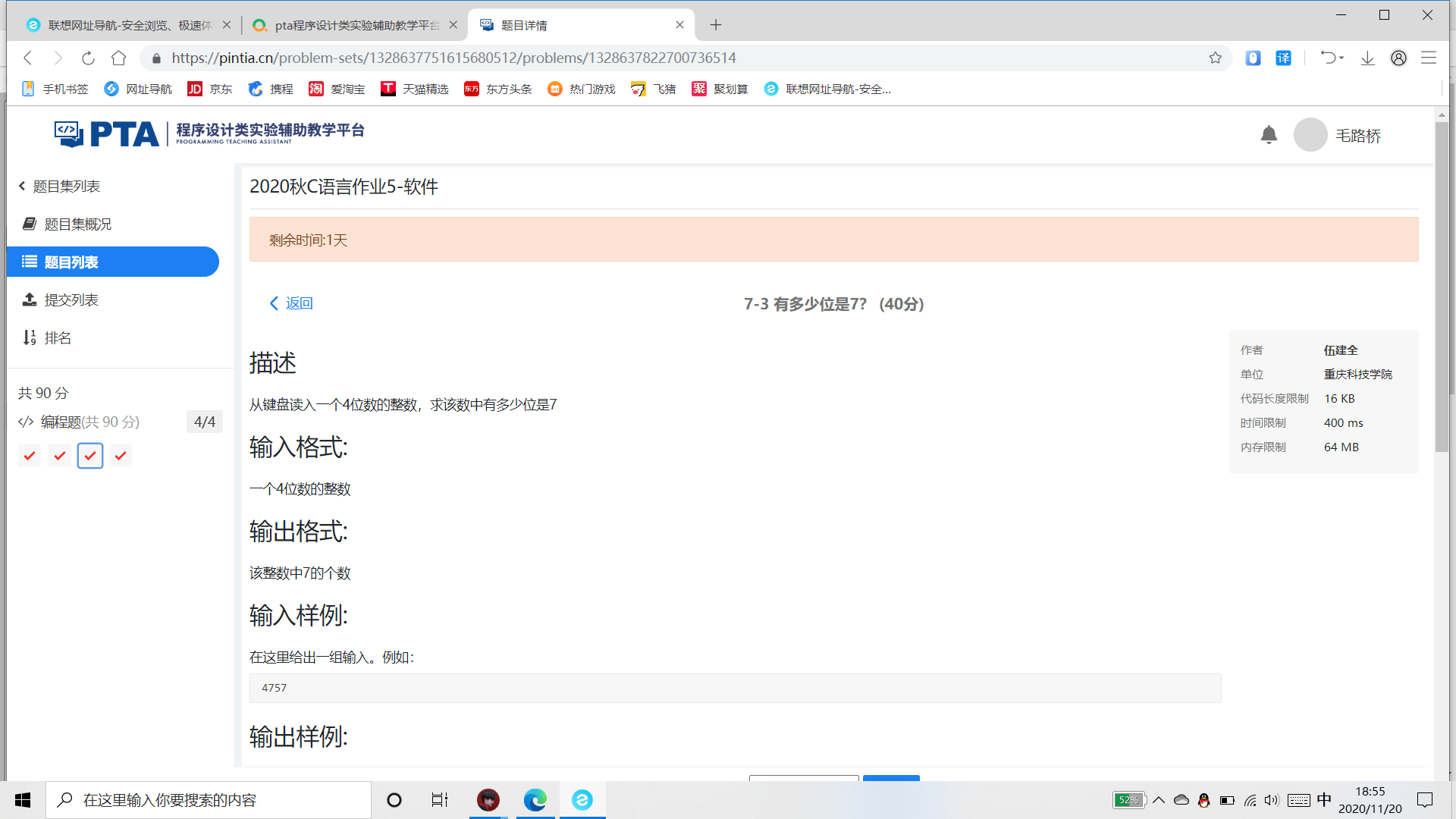Screen dimensions: 1456x819
Task: Select the fourth checked problem box
Action: point(121,456)
